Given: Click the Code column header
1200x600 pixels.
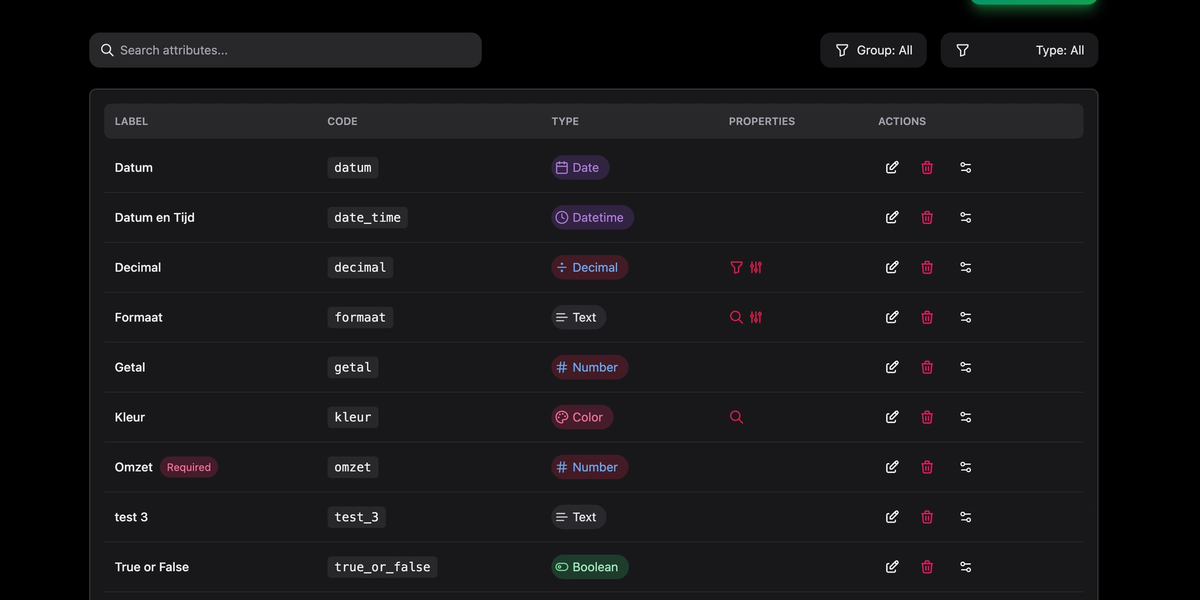Looking at the screenshot, I should click(x=342, y=122).
